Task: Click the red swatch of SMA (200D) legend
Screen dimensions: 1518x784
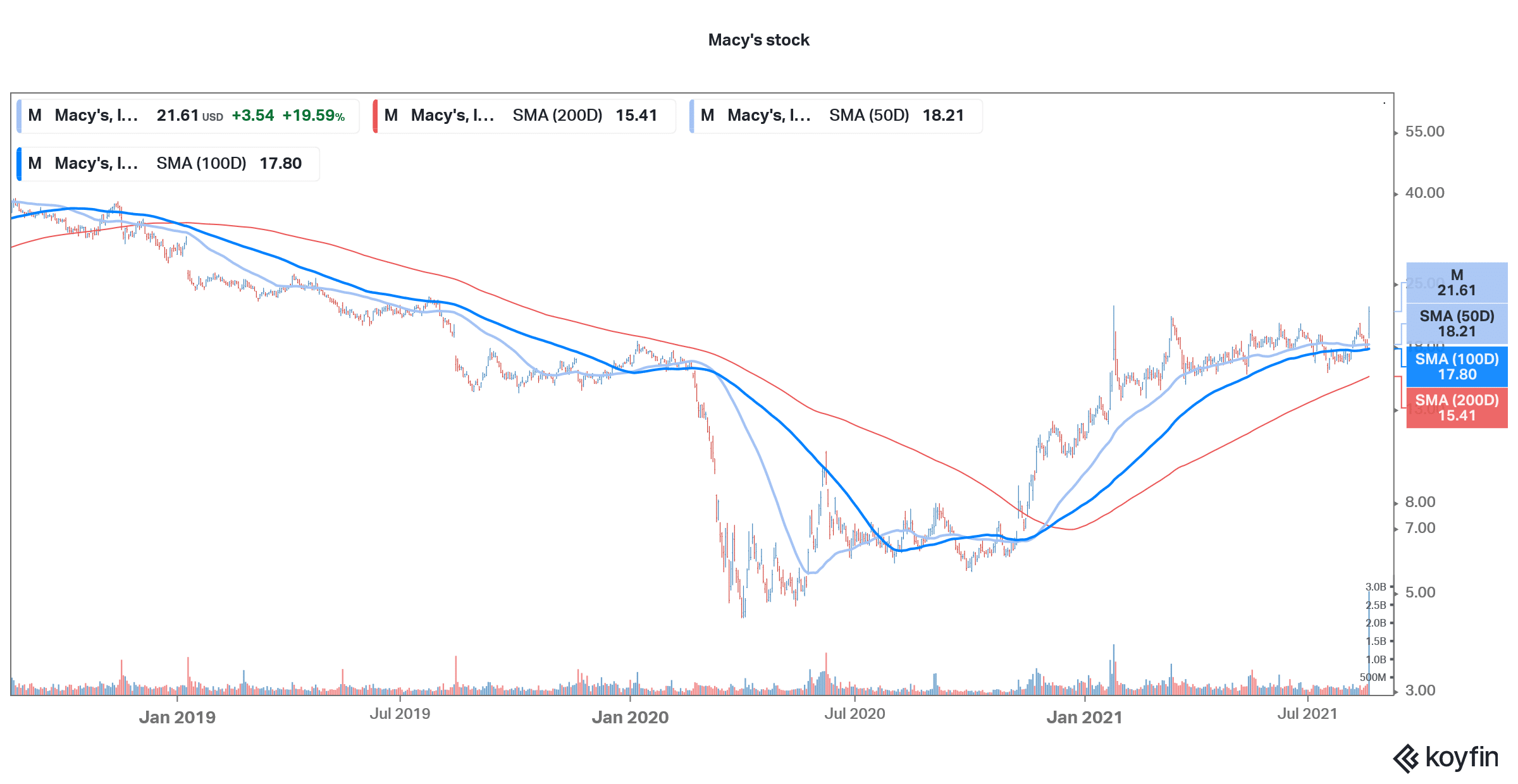Action: point(375,116)
